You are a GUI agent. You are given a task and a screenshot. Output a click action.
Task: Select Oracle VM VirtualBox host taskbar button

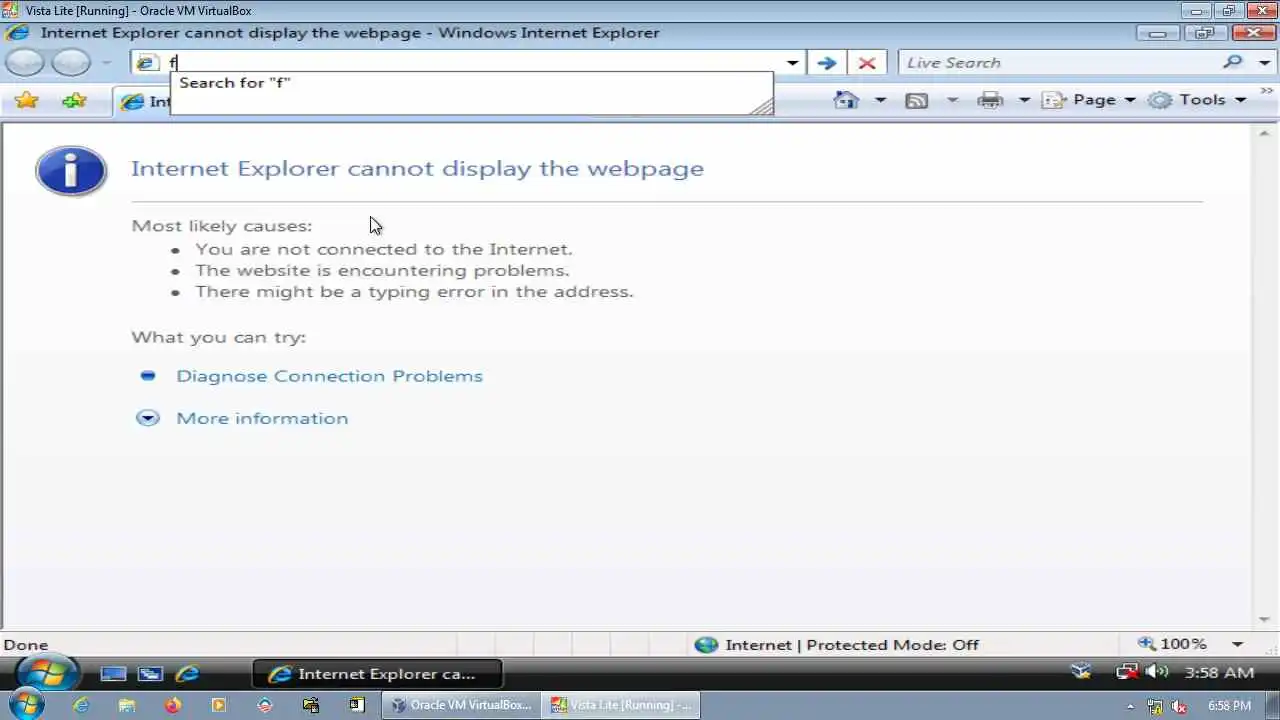pos(462,705)
